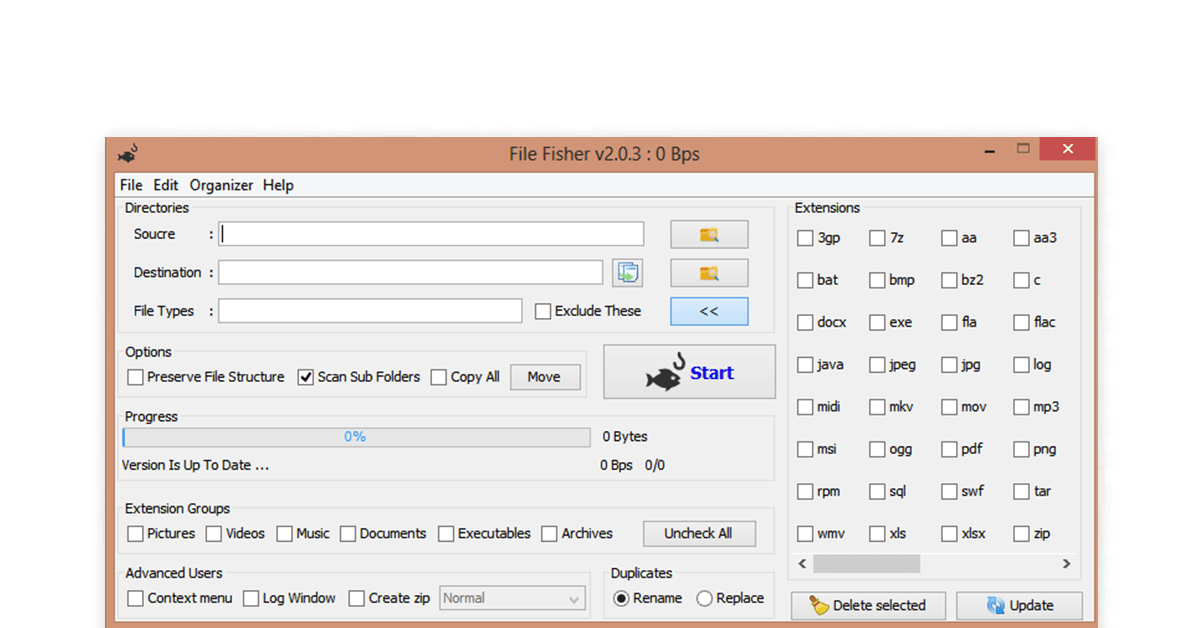Open the Help menu
The width and height of the screenshot is (1200, 628).
pyautogui.click(x=278, y=185)
